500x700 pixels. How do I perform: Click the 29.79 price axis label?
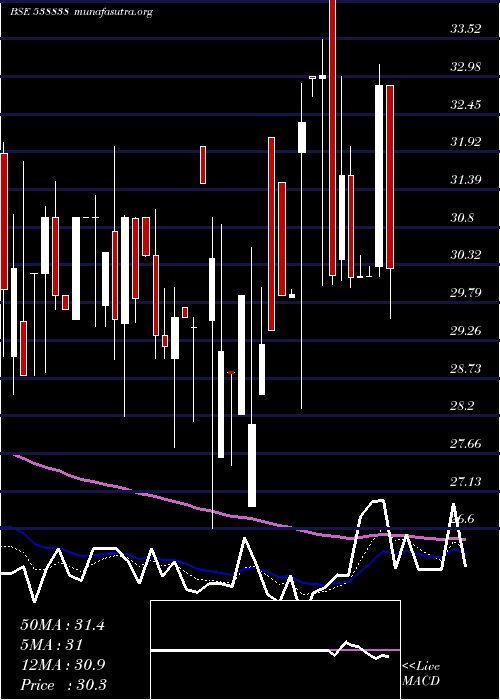pyautogui.click(x=465, y=293)
